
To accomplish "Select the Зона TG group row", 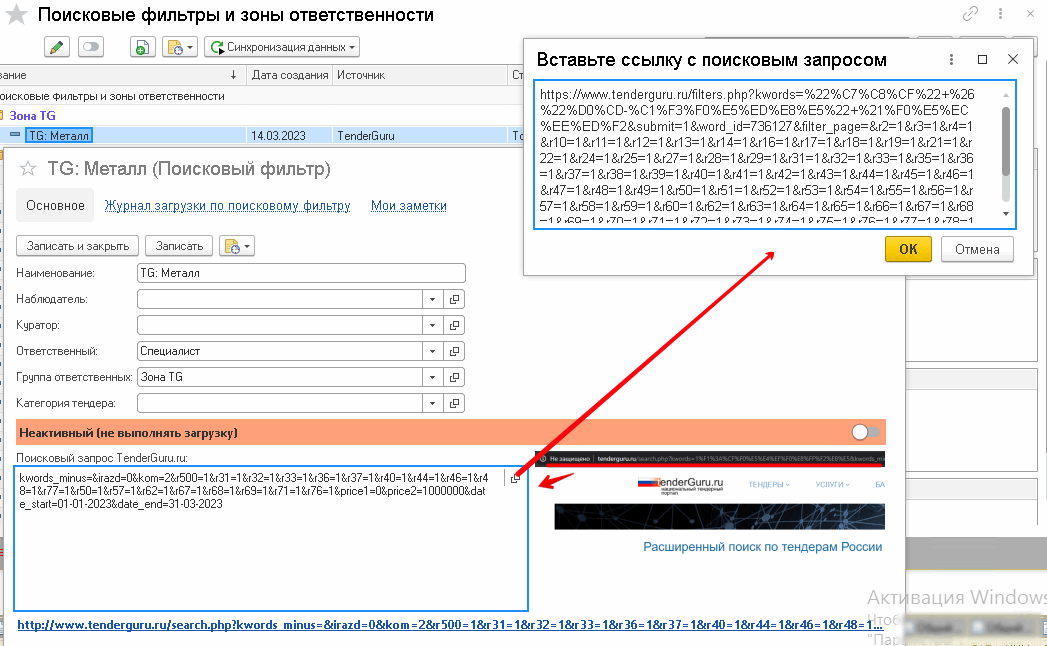I will pos(32,116).
